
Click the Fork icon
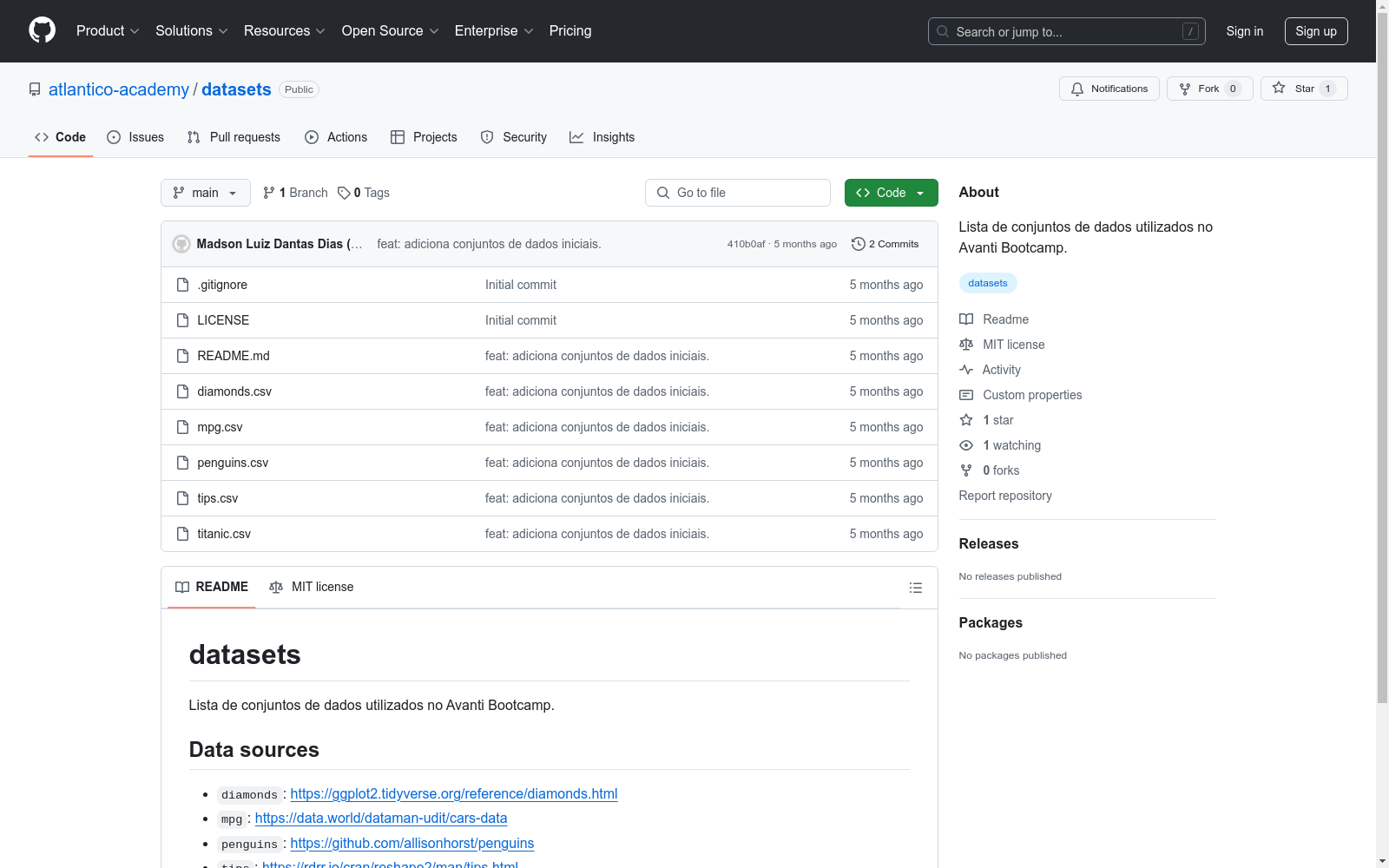point(1185,89)
